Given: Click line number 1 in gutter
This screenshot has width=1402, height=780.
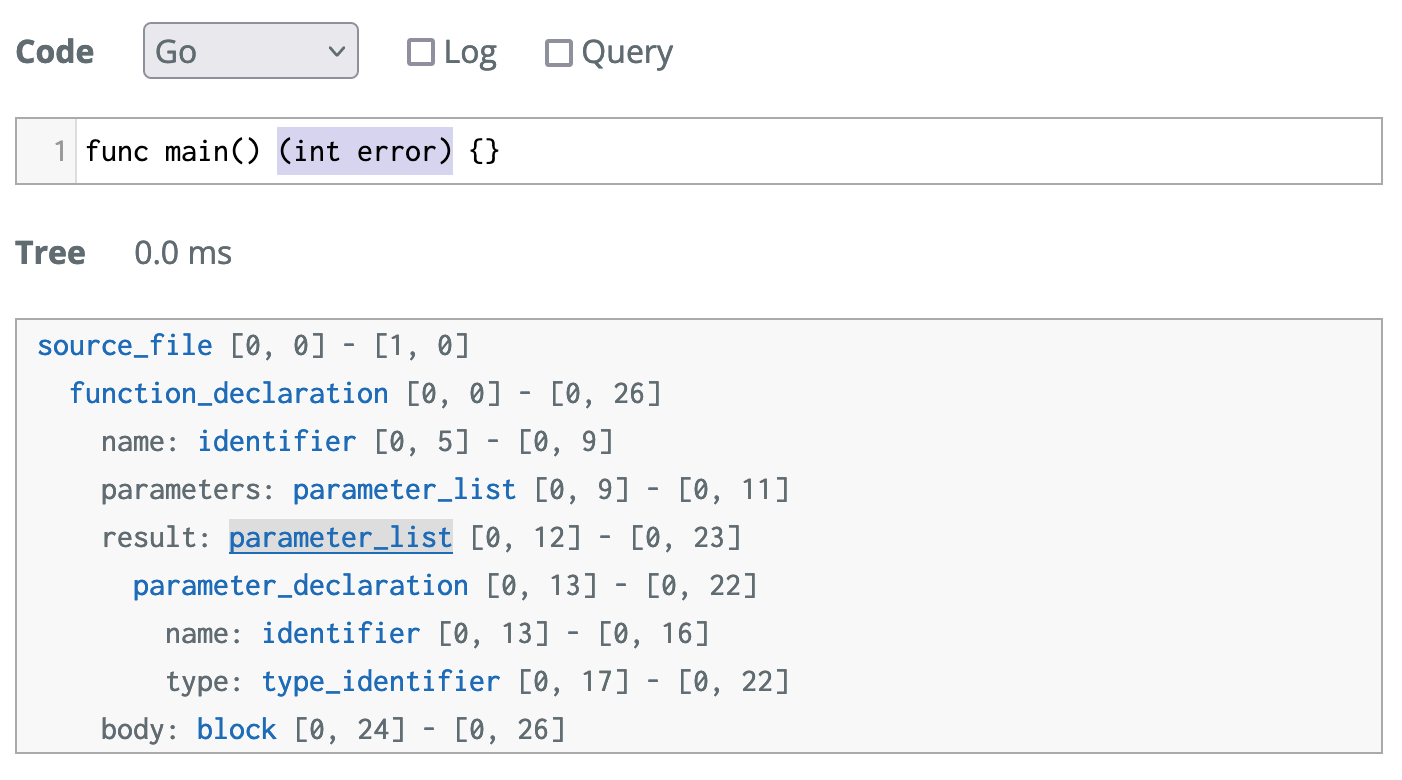Looking at the screenshot, I should (59, 151).
